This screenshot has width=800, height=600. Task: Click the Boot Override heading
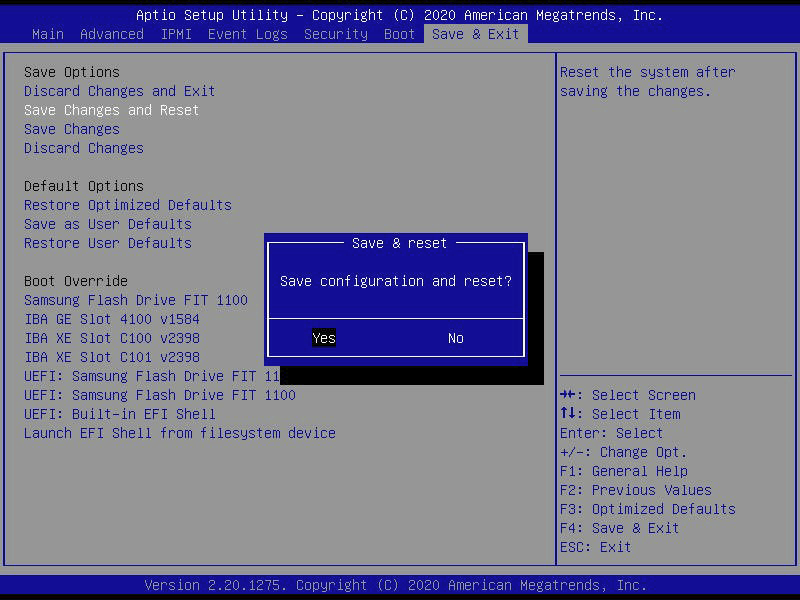pyautogui.click(x=76, y=281)
